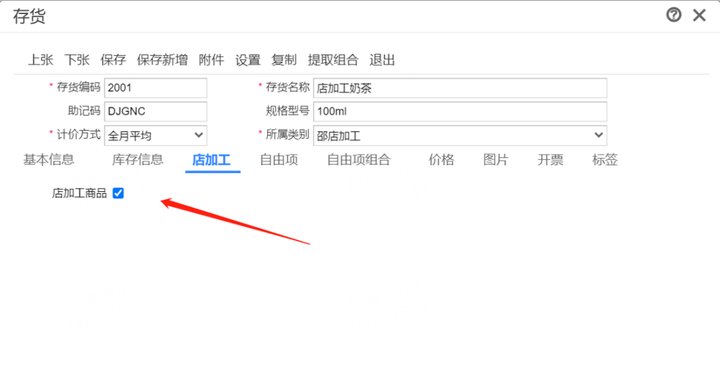Expand the 所属类别 dropdown
720x379 pixels.
pyautogui.click(x=460, y=136)
